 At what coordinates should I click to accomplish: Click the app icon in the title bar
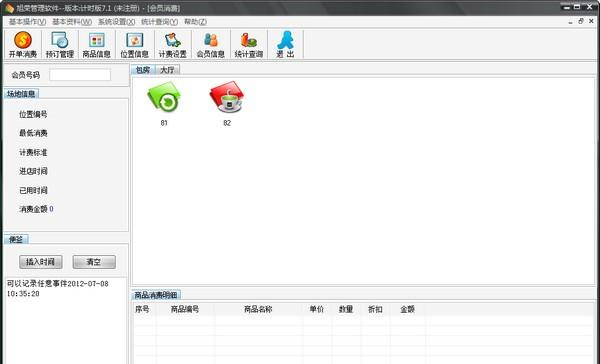click(x=10, y=8)
